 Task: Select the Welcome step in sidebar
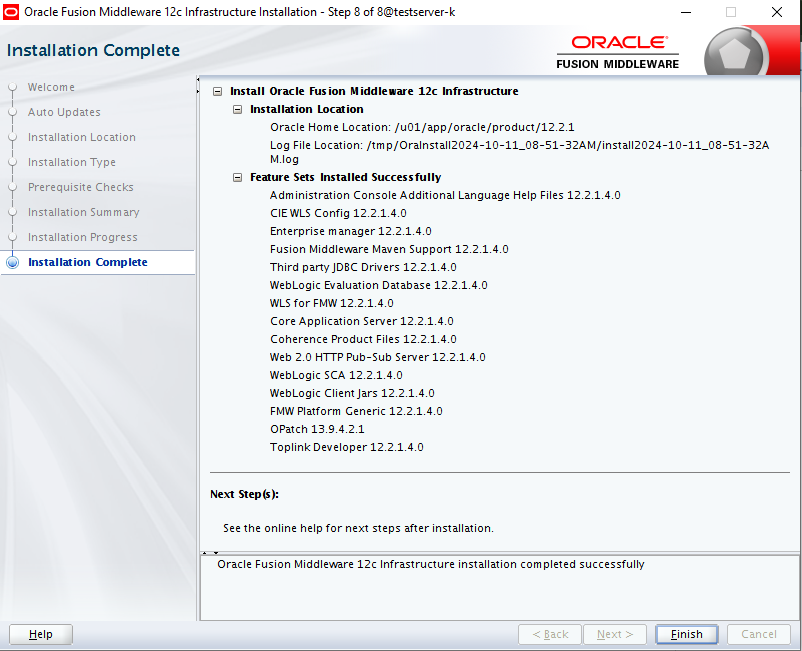pos(51,87)
